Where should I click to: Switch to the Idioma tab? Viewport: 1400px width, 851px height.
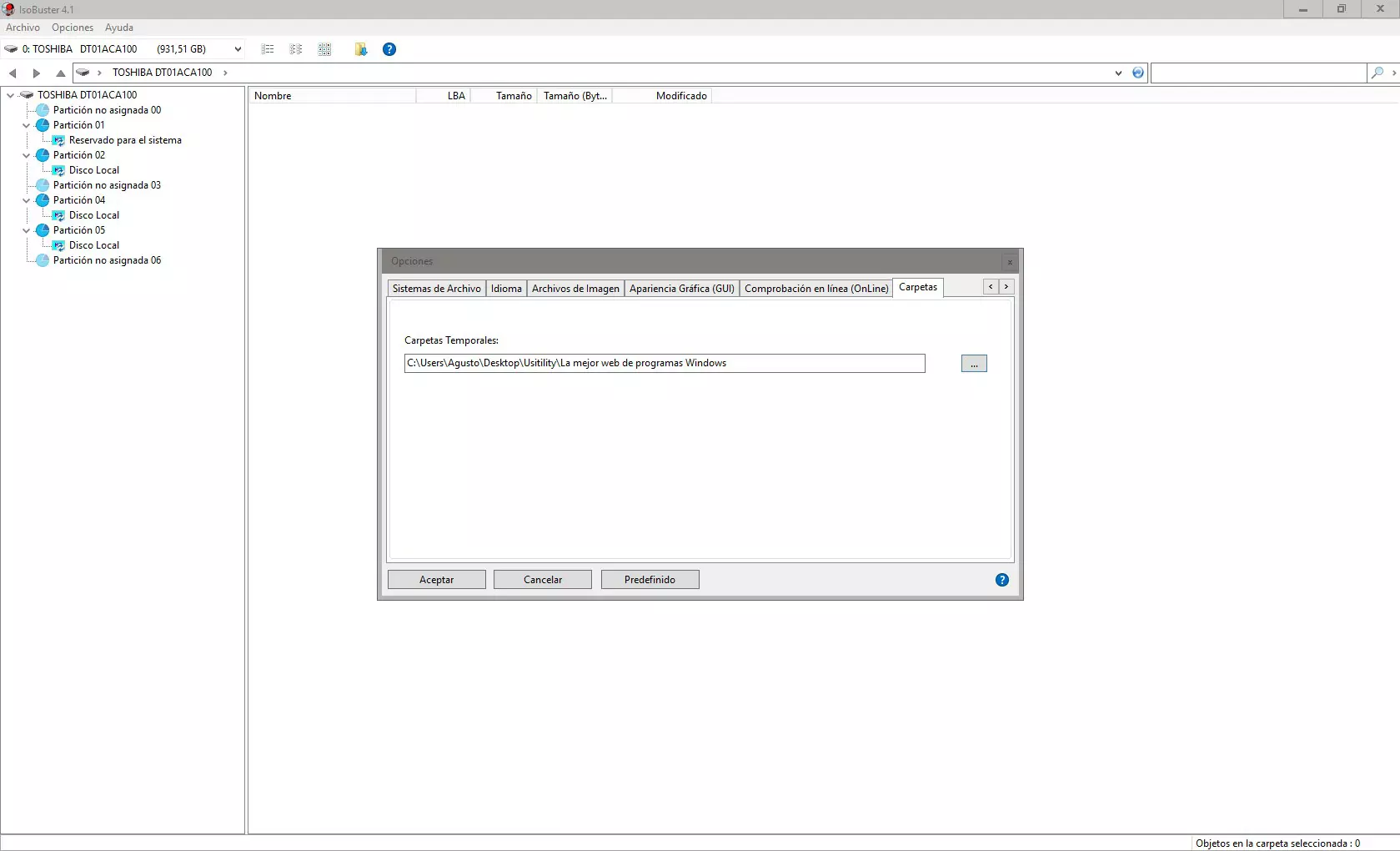pyautogui.click(x=506, y=289)
